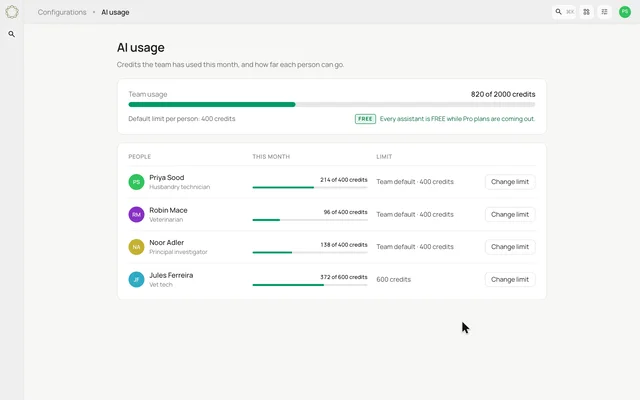The width and height of the screenshot is (640, 400).
Task: Click Noor Adler's yellow NA avatar
Action: 136,247
